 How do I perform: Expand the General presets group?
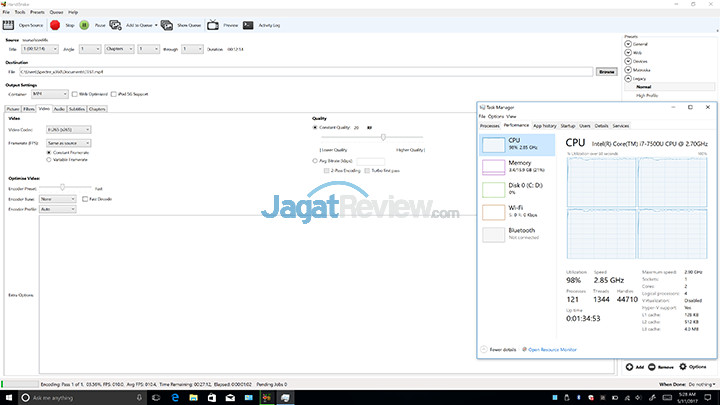(x=628, y=44)
